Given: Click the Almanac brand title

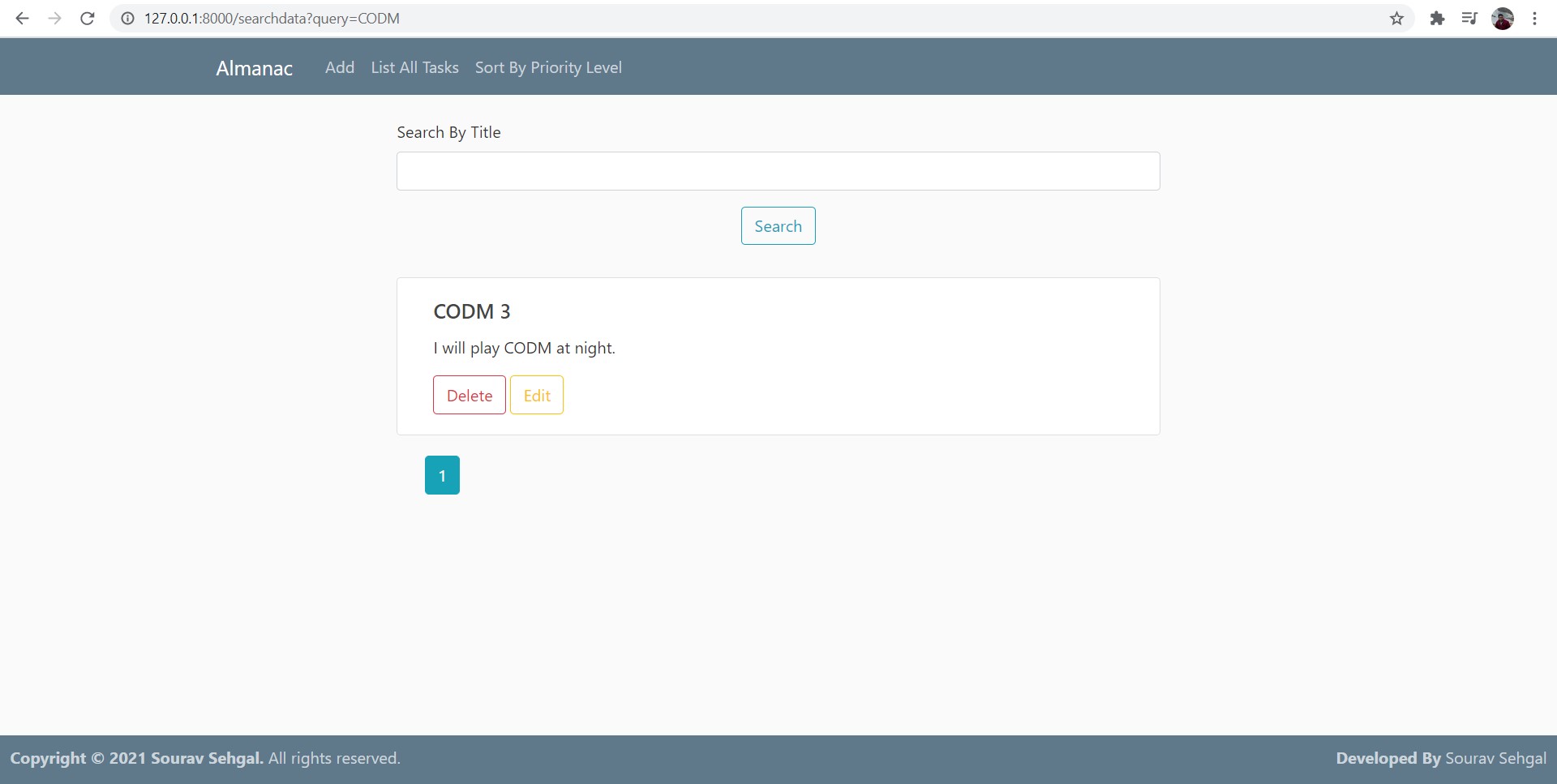Looking at the screenshot, I should [x=253, y=67].
